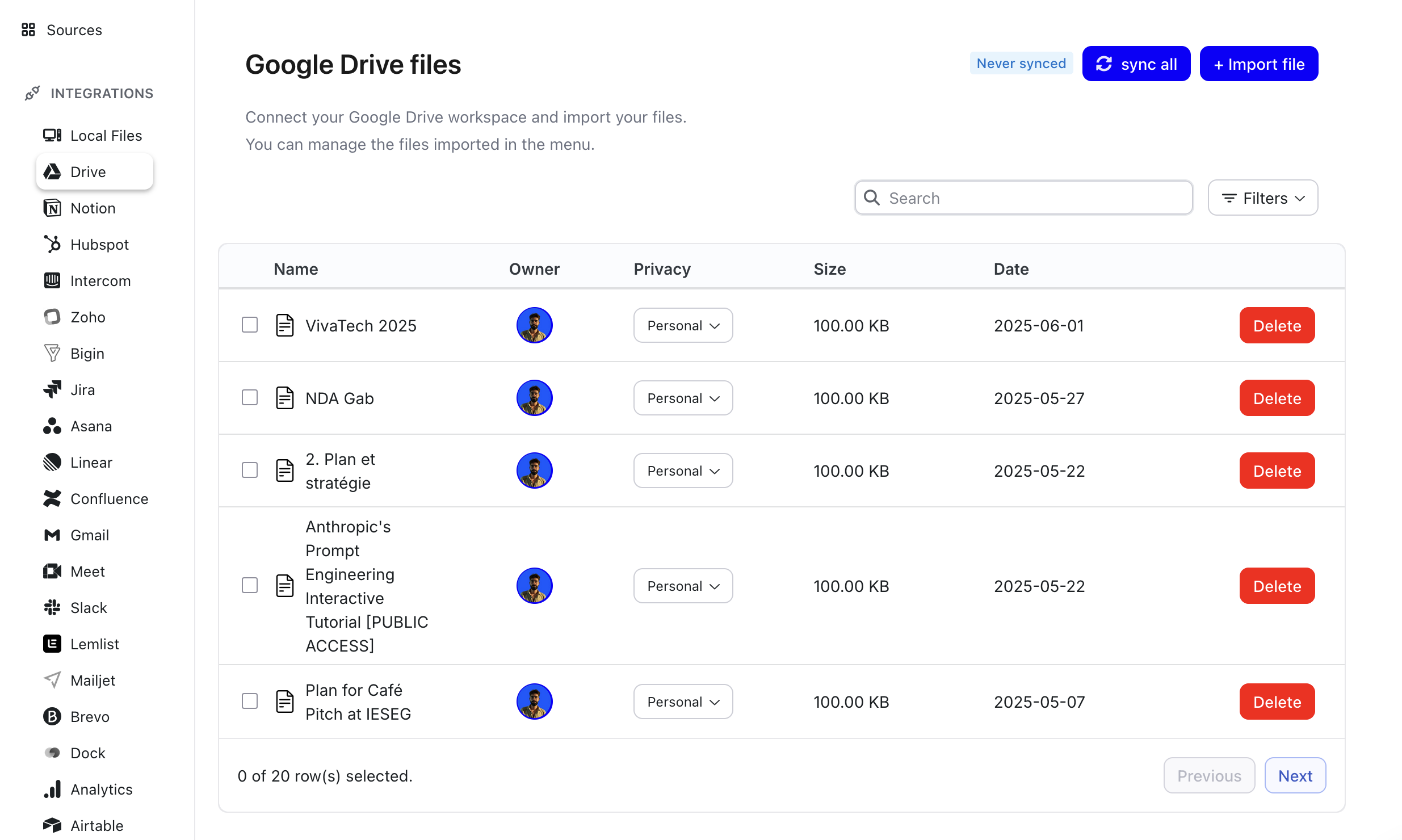Click into the Search field
Viewport: 1402px width, 840px height.
[1033, 198]
